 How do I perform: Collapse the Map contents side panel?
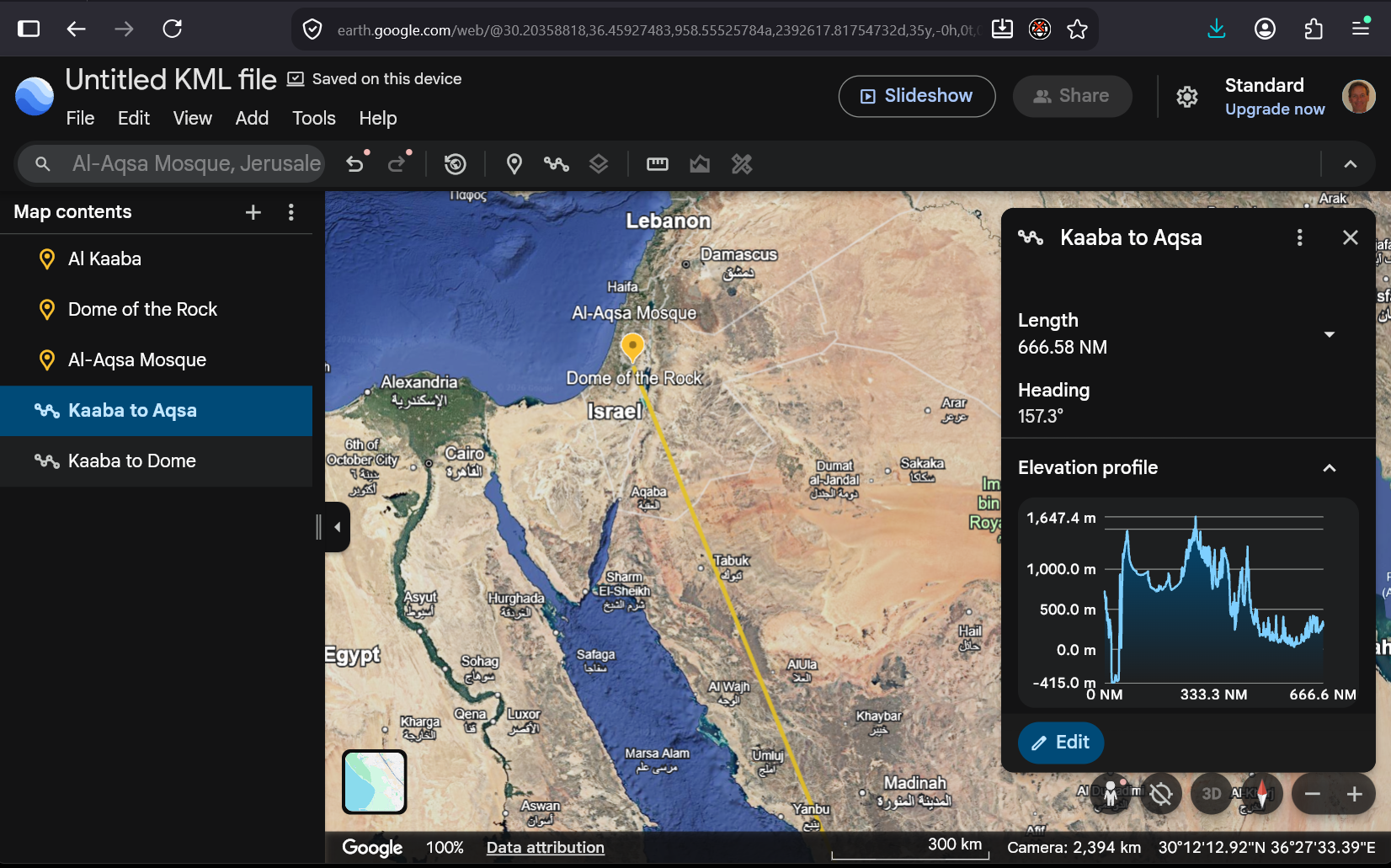(337, 527)
